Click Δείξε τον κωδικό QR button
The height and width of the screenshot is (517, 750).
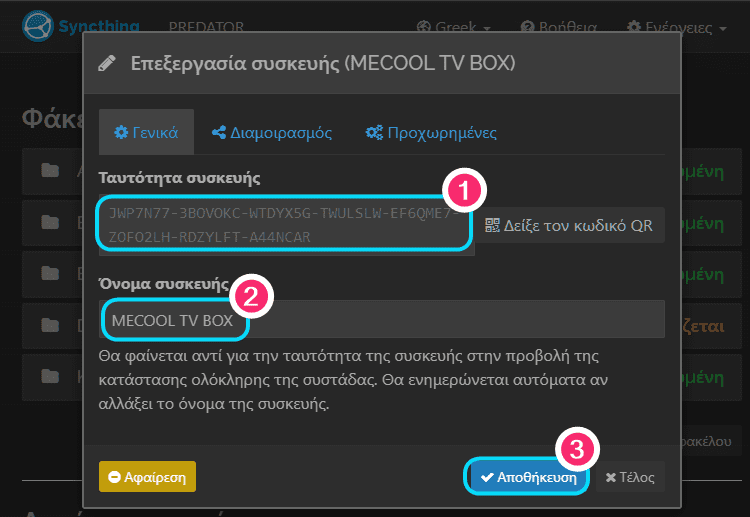click(570, 225)
